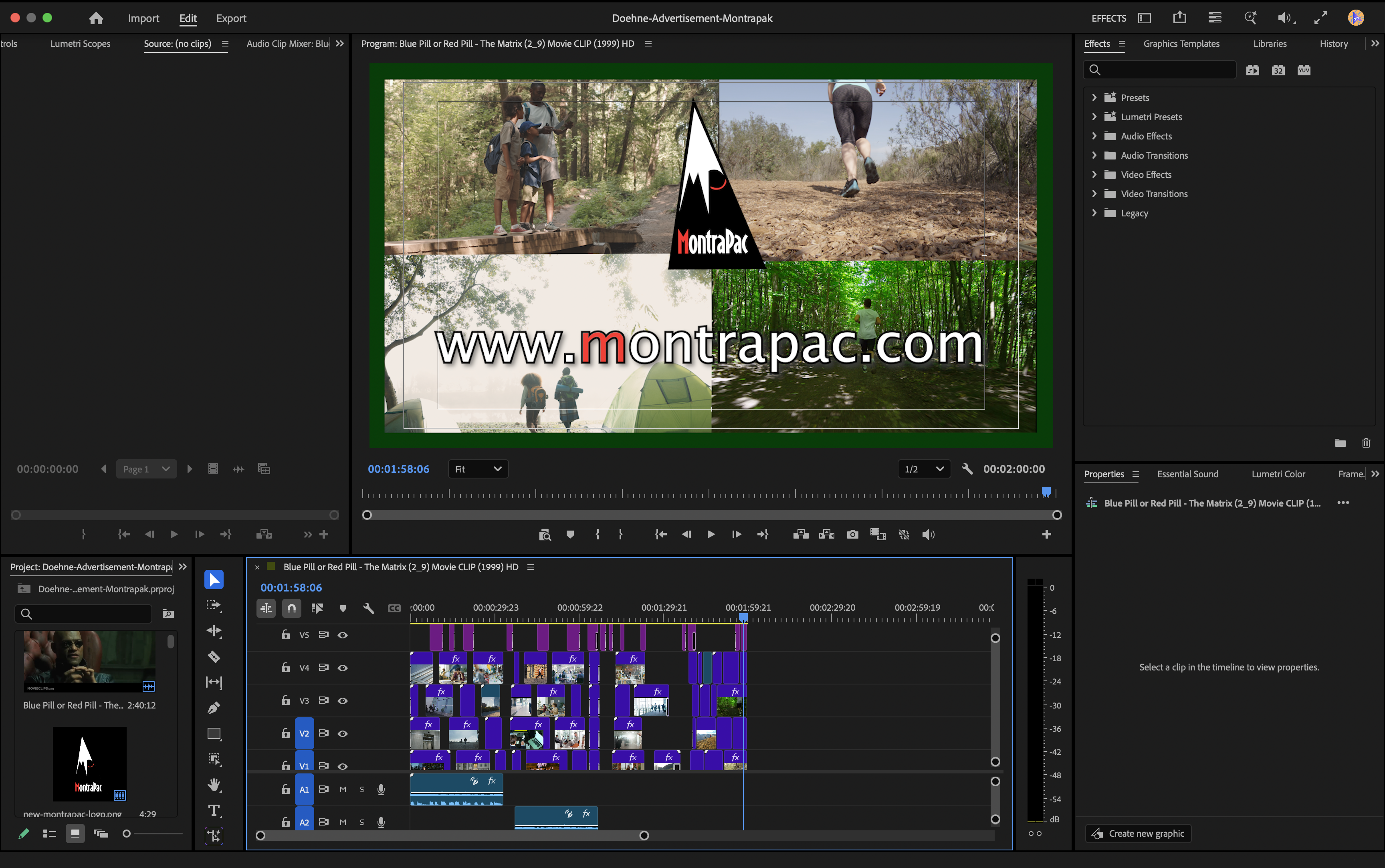Click the Home icon in header

pos(96,18)
